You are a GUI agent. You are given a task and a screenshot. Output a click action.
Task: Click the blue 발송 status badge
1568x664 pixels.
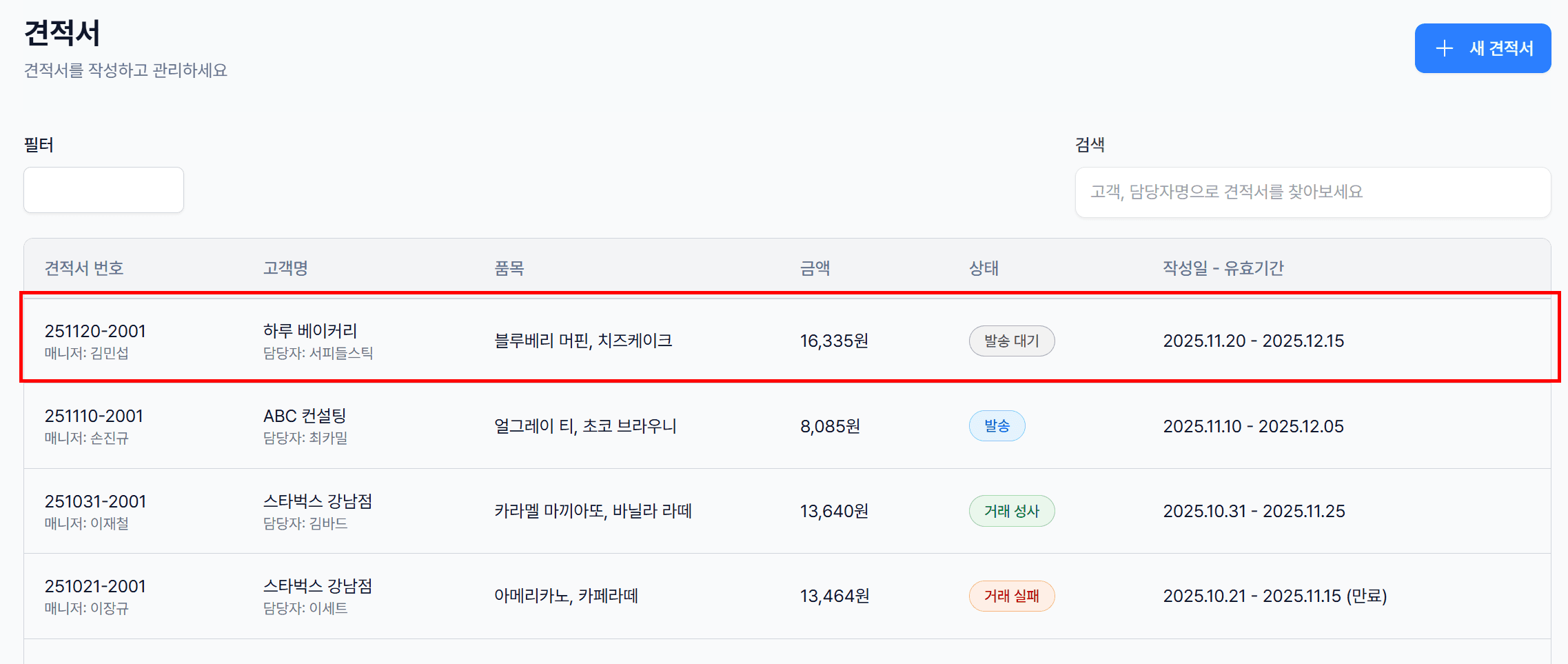997,426
